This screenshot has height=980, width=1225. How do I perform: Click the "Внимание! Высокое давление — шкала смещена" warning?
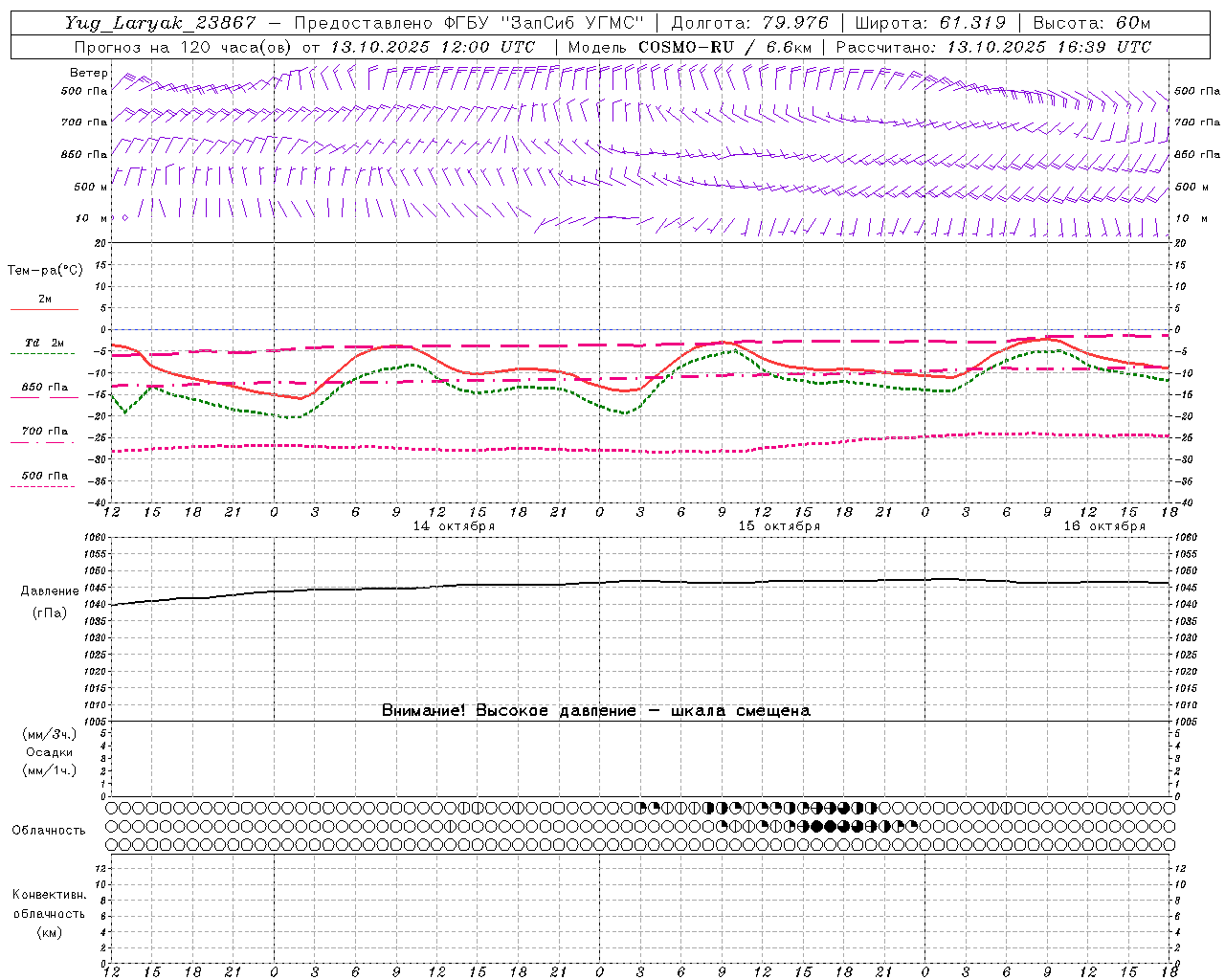[595, 711]
